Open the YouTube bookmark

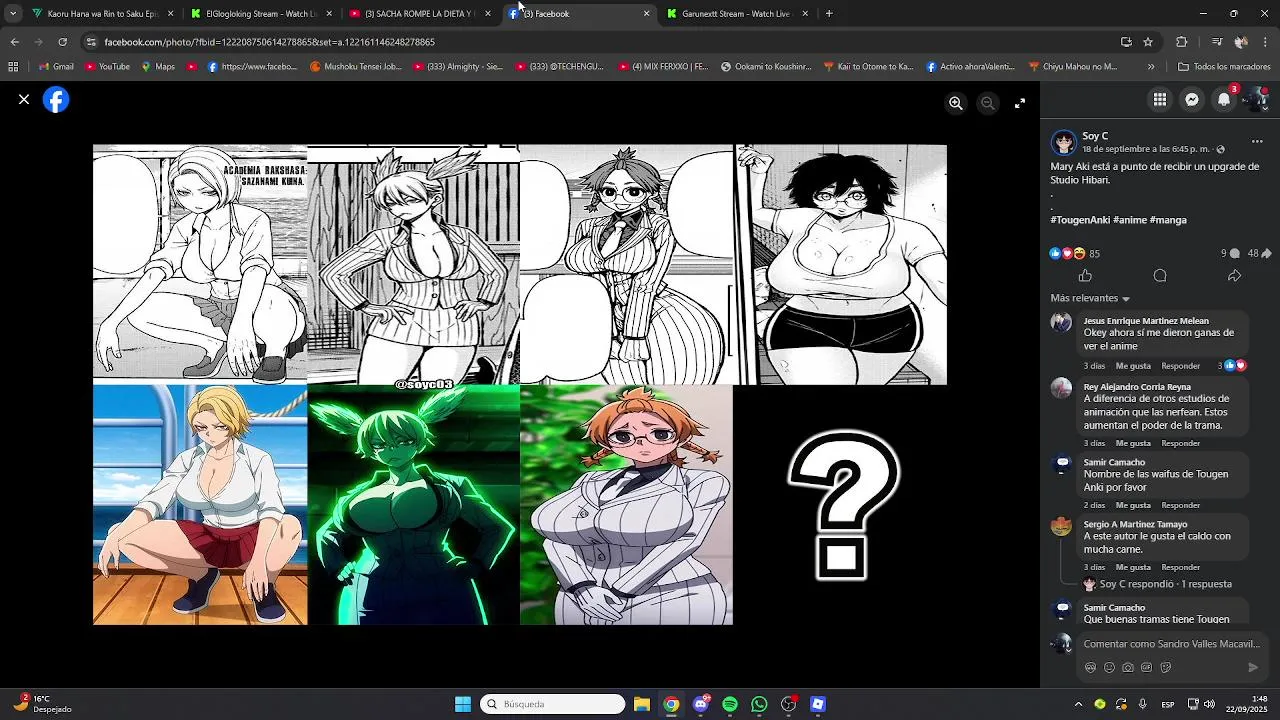(107, 67)
